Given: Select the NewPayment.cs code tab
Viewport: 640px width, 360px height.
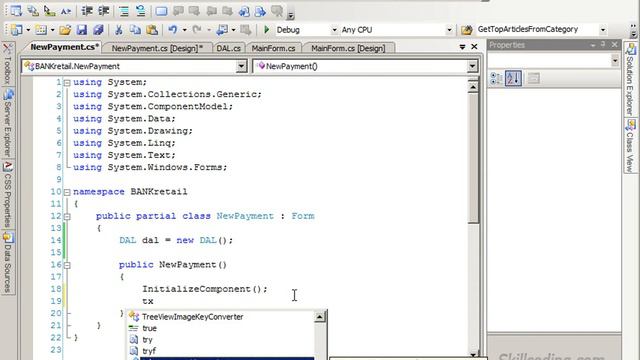Looking at the screenshot, I should pos(64,47).
